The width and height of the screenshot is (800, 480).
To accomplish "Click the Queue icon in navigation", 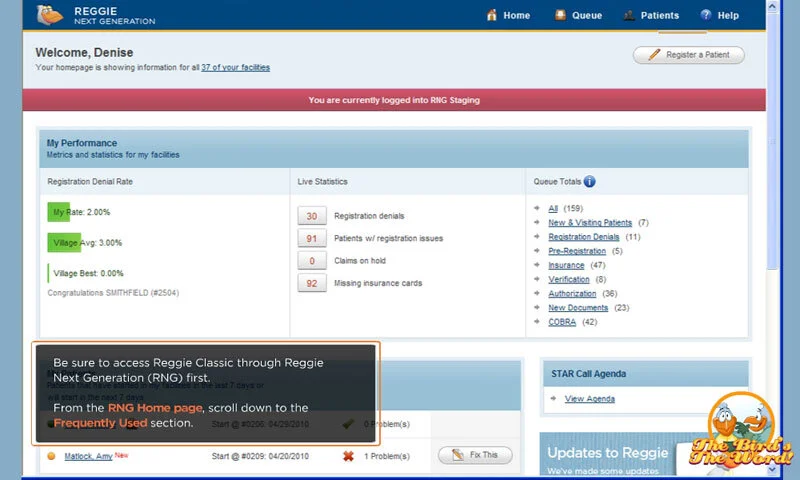I will point(560,15).
